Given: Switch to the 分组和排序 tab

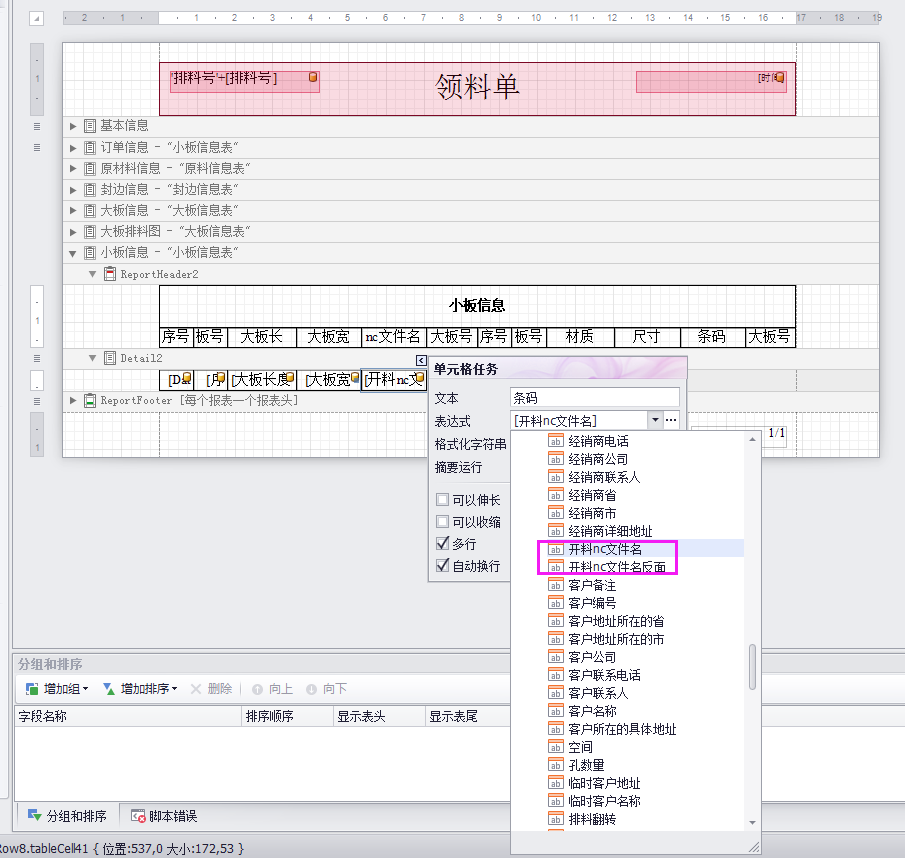Looking at the screenshot, I should pyautogui.click(x=67, y=816).
